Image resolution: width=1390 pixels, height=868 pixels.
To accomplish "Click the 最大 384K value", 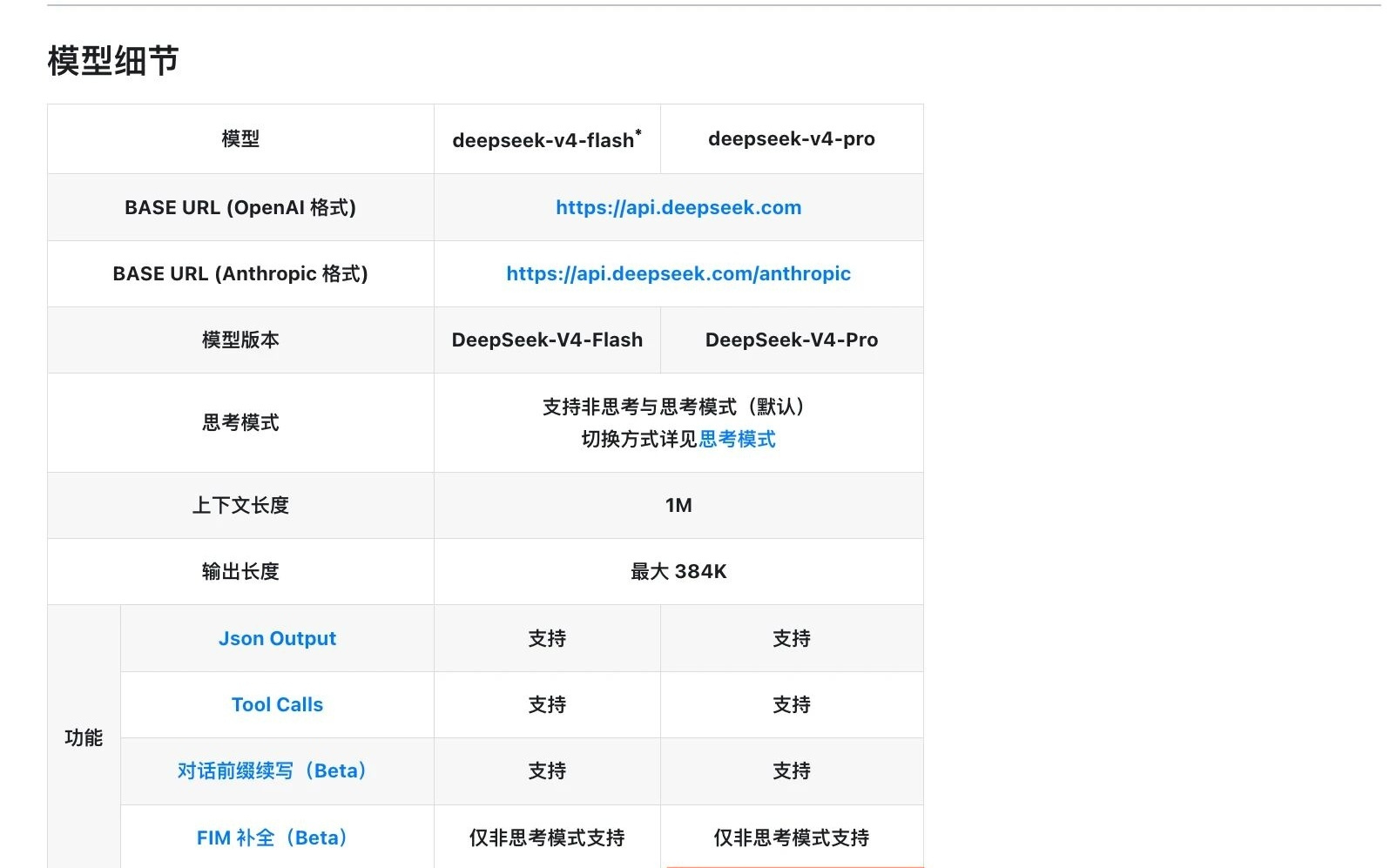I will [678, 572].
